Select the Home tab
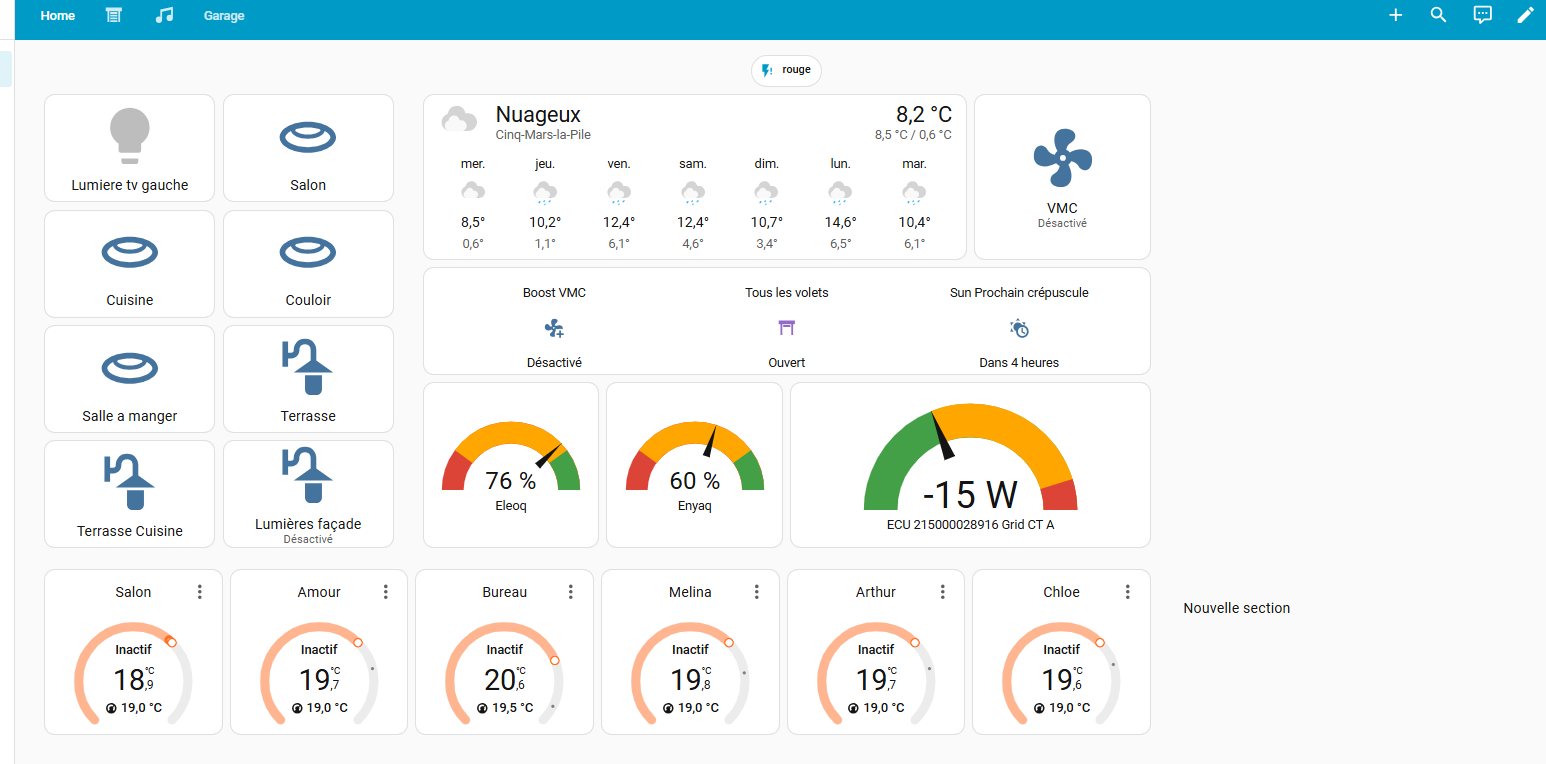This screenshot has width=1546, height=764. [x=58, y=16]
